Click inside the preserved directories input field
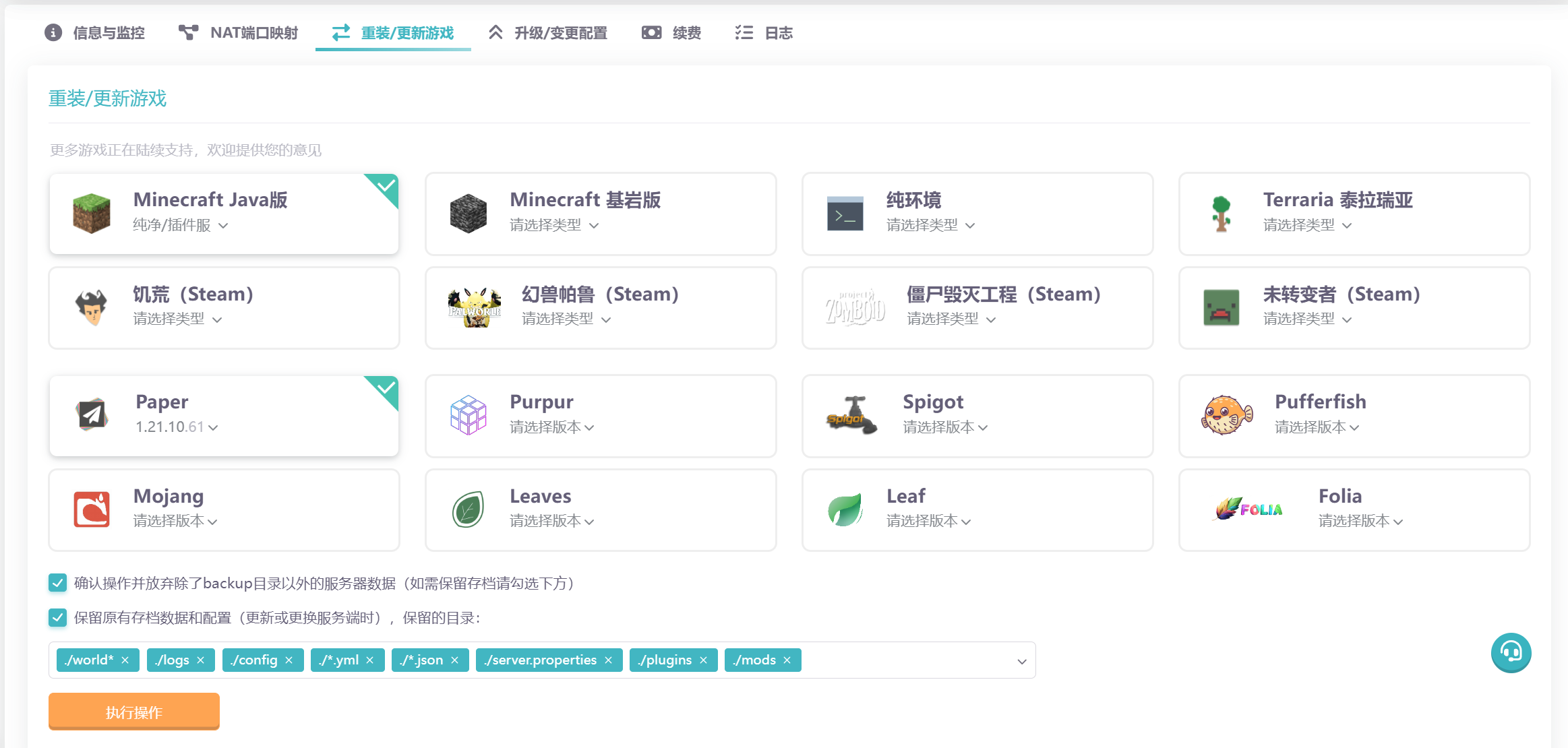Viewport: 1568px width, 748px height. pos(903,660)
